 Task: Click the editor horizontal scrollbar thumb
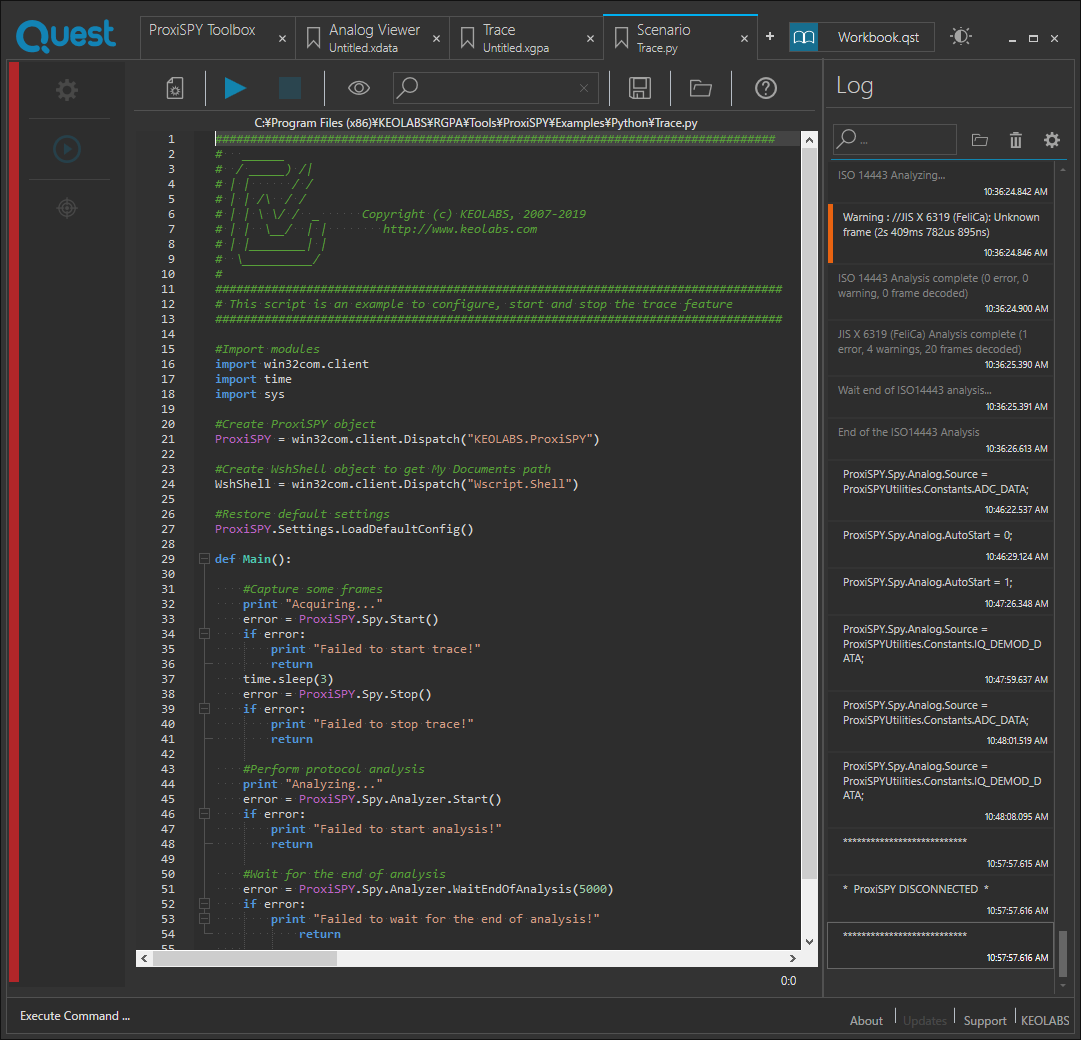tap(245, 958)
